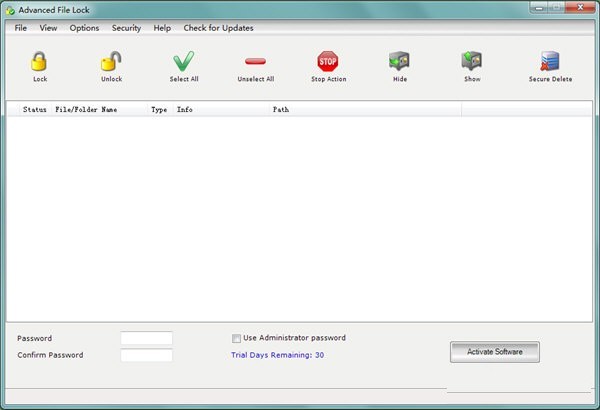600x410 pixels.
Task: Open the Security menu
Action: [126, 28]
